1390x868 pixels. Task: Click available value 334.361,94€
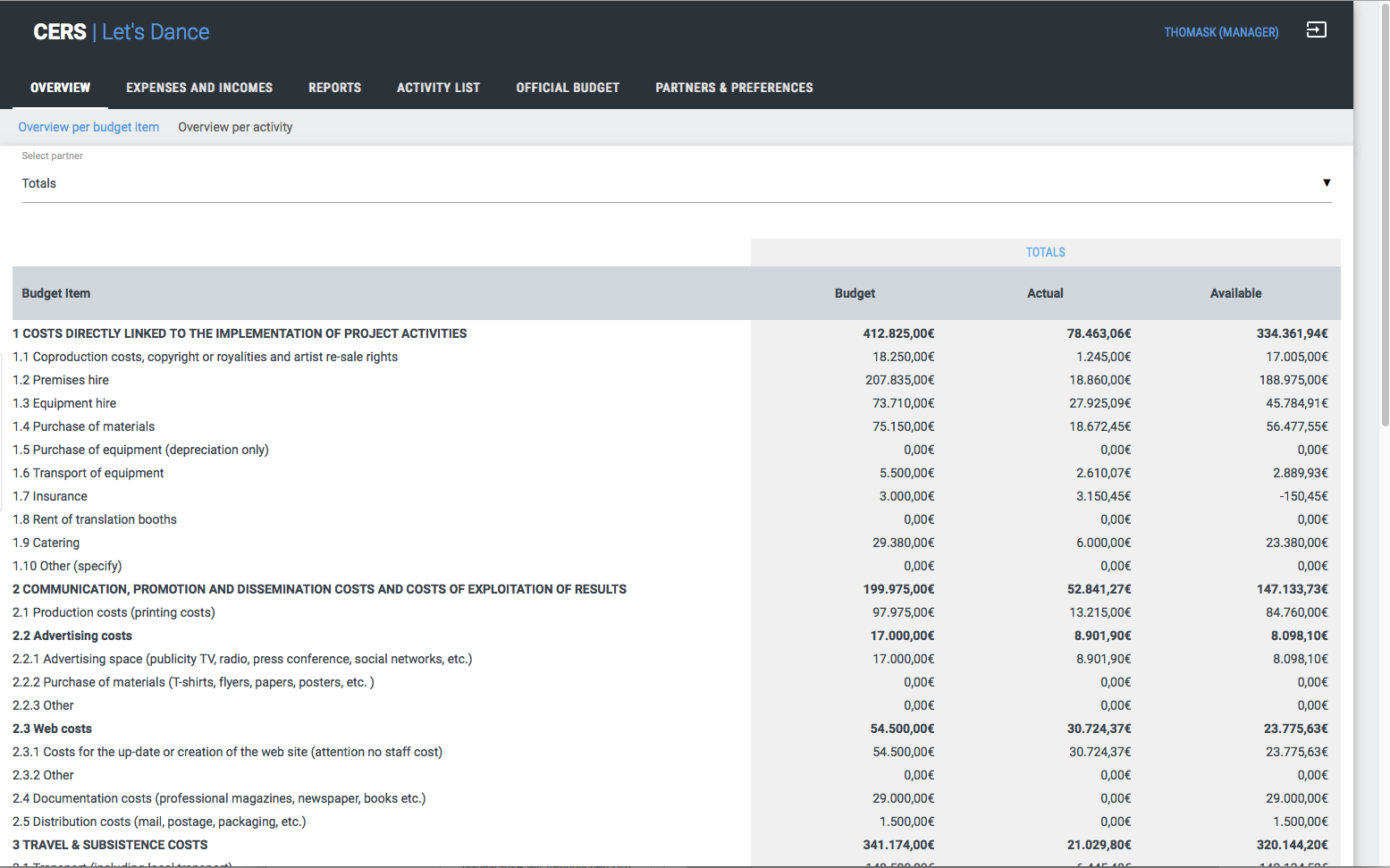1292,333
